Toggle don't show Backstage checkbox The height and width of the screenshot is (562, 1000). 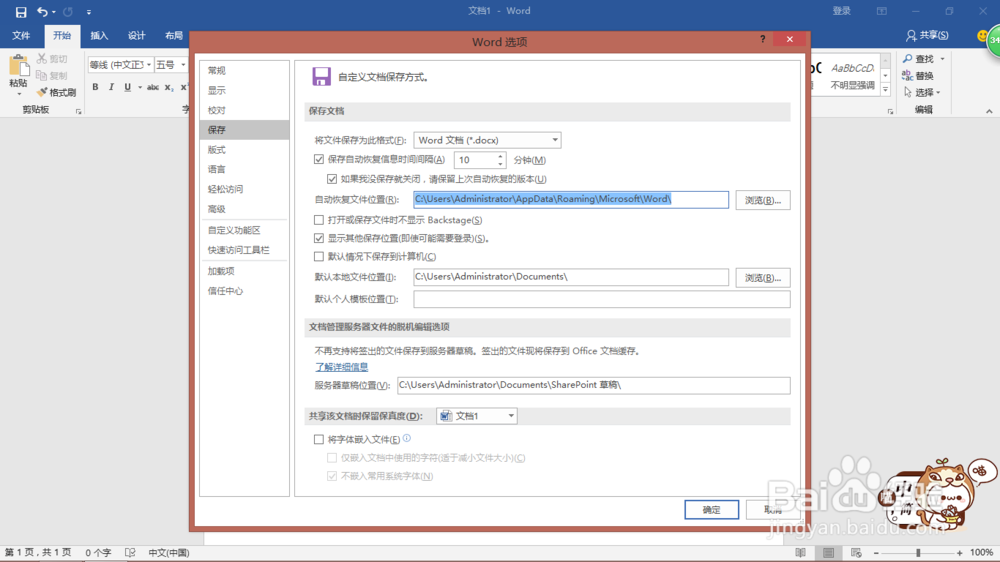point(319,220)
